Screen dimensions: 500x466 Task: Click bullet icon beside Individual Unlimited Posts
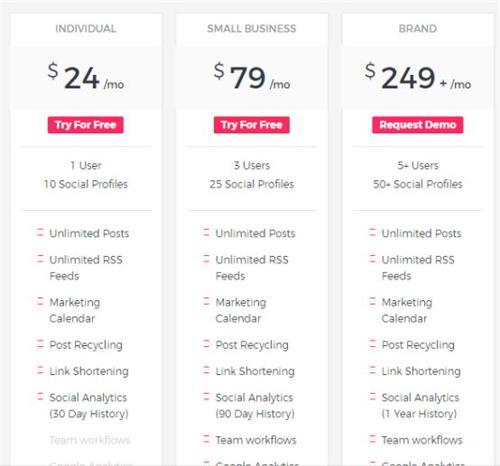[x=40, y=232]
